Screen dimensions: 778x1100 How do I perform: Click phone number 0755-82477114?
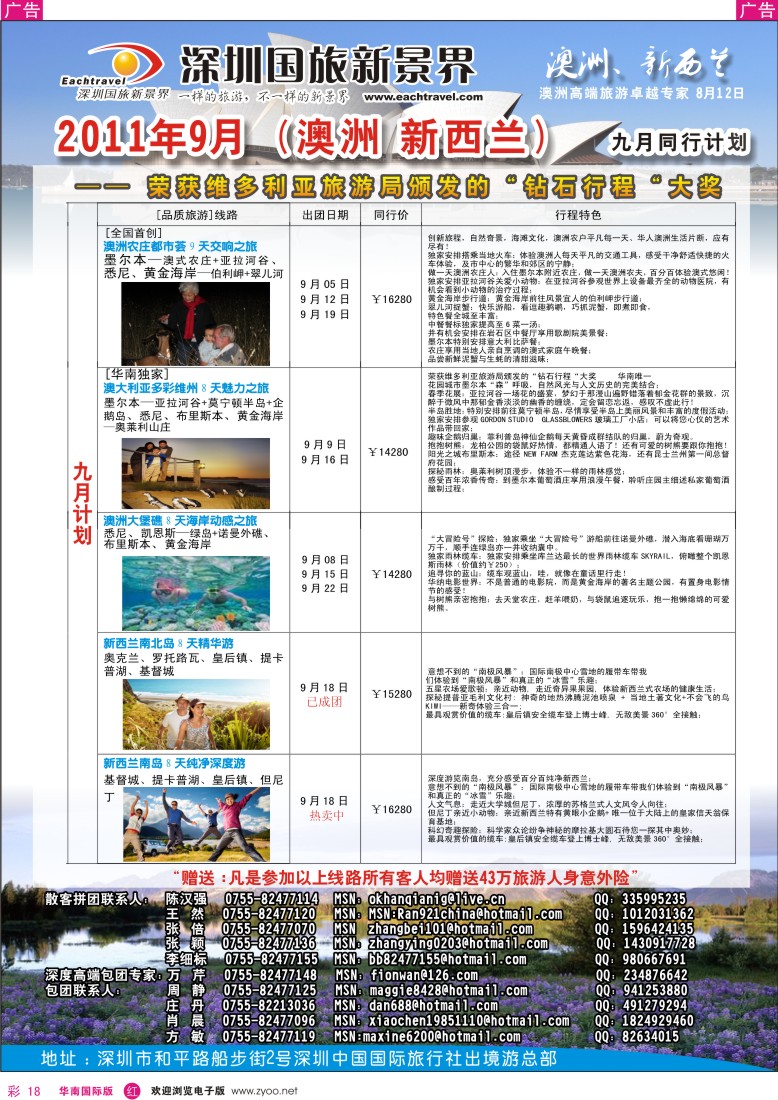point(271,899)
